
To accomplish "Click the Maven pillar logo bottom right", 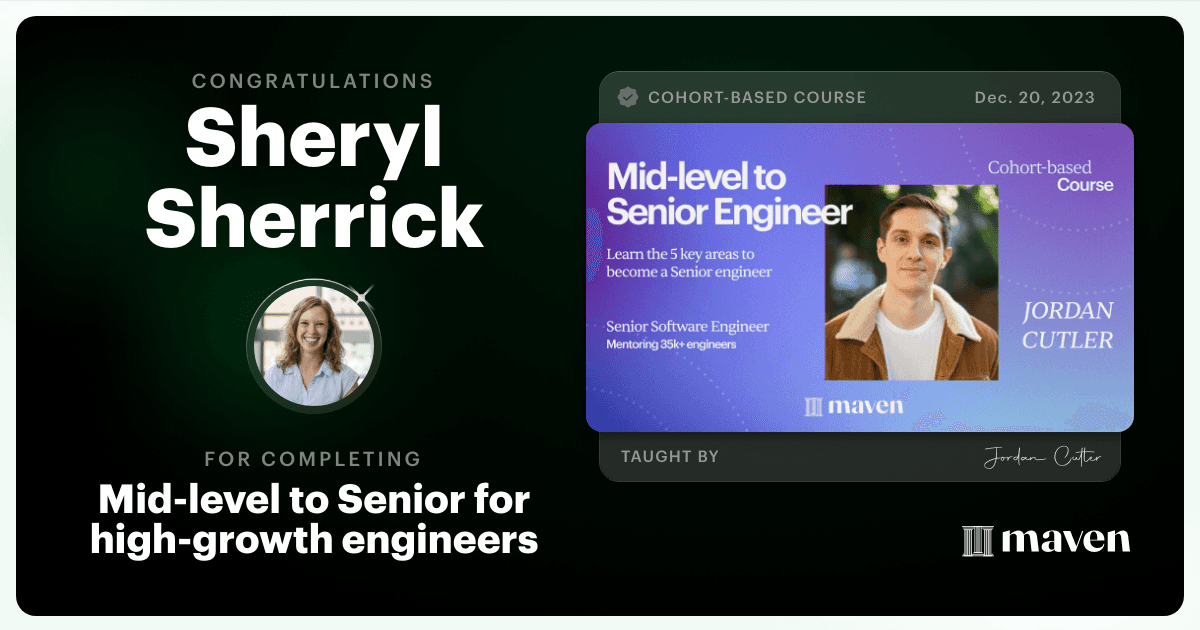I will point(1046,541).
